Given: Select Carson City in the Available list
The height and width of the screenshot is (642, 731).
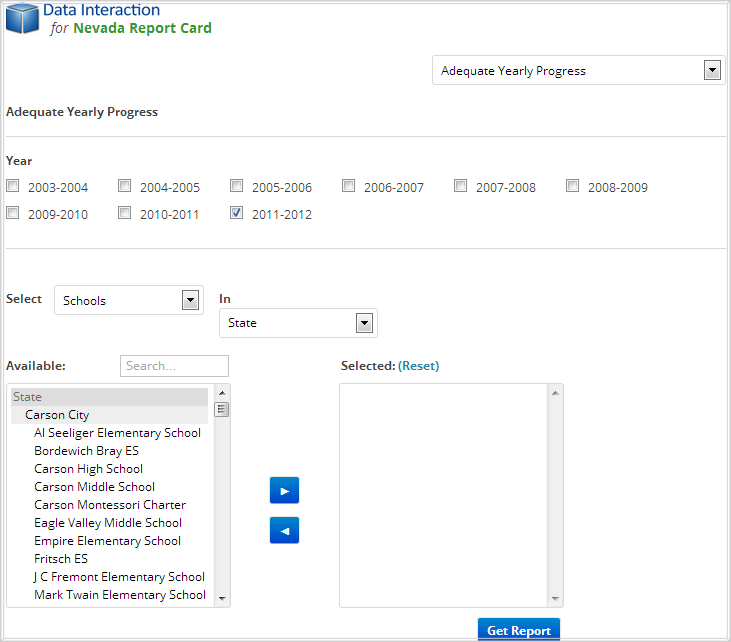Looking at the screenshot, I should 109,415.
